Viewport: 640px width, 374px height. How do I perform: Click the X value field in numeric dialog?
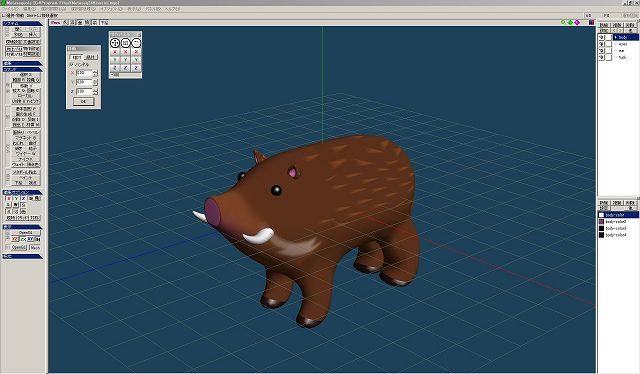[84, 73]
